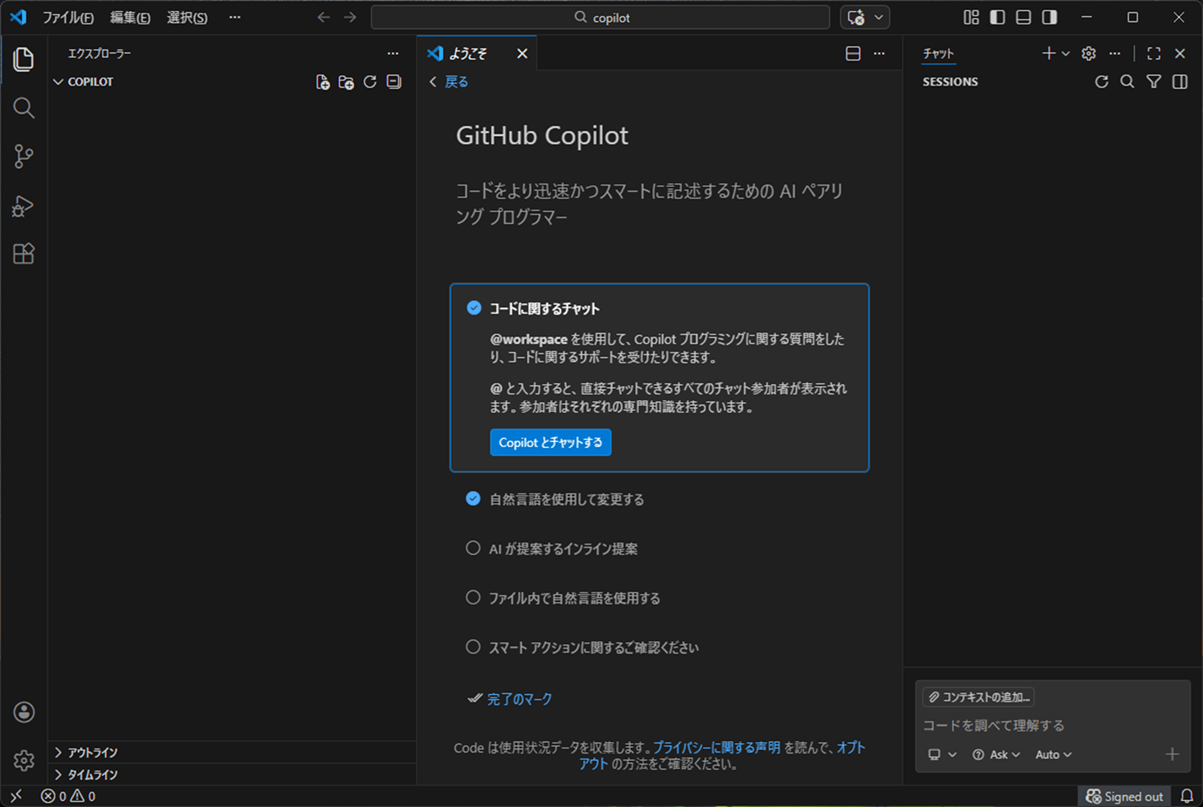Viewport: 1203px width, 807px height.
Task: Open the Auto model picker dropdown
Action: pyautogui.click(x=1053, y=754)
